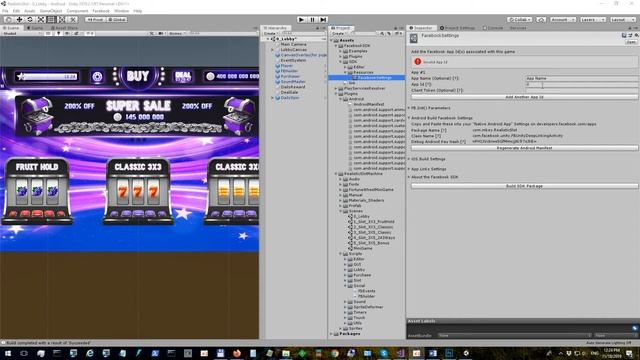Switch to the Project Settings tab
Screen dimensions: 640x360
[x=457, y=28]
